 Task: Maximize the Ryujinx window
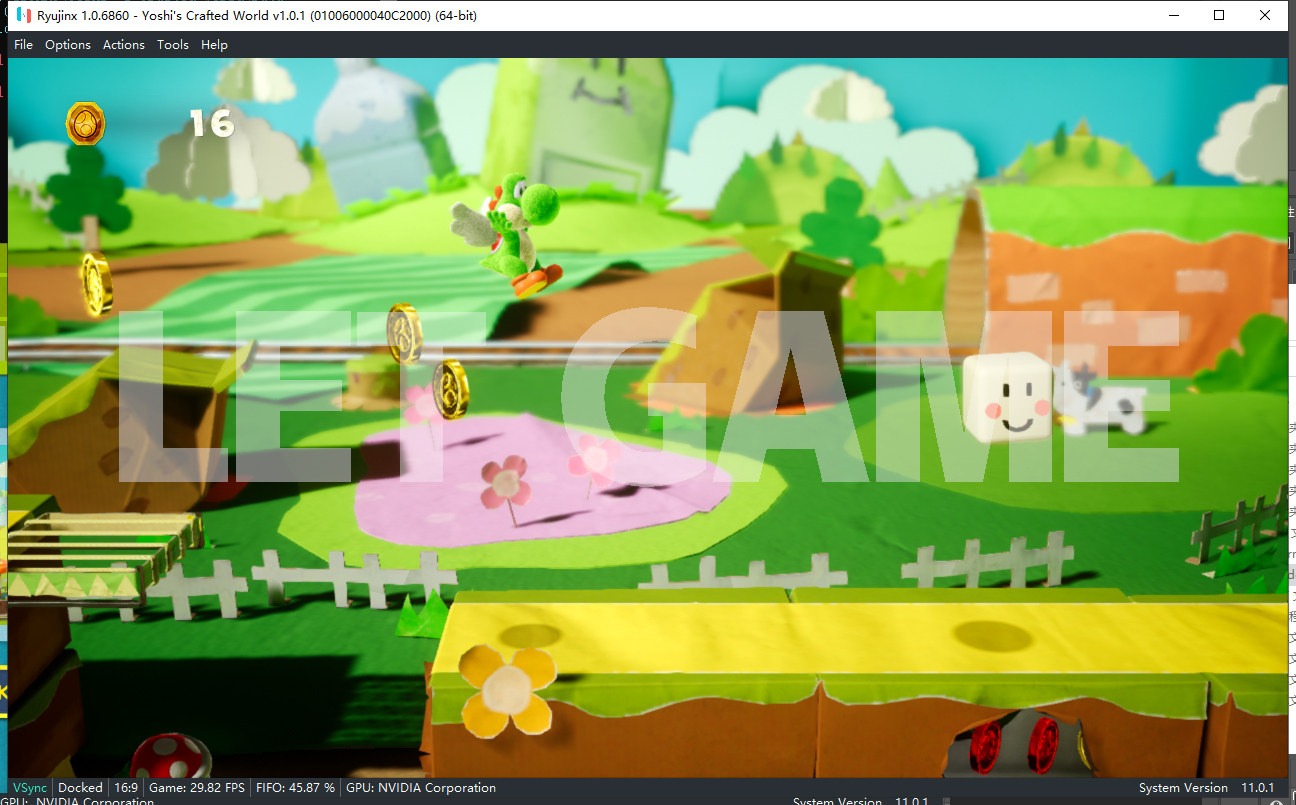click(1219, 15)
